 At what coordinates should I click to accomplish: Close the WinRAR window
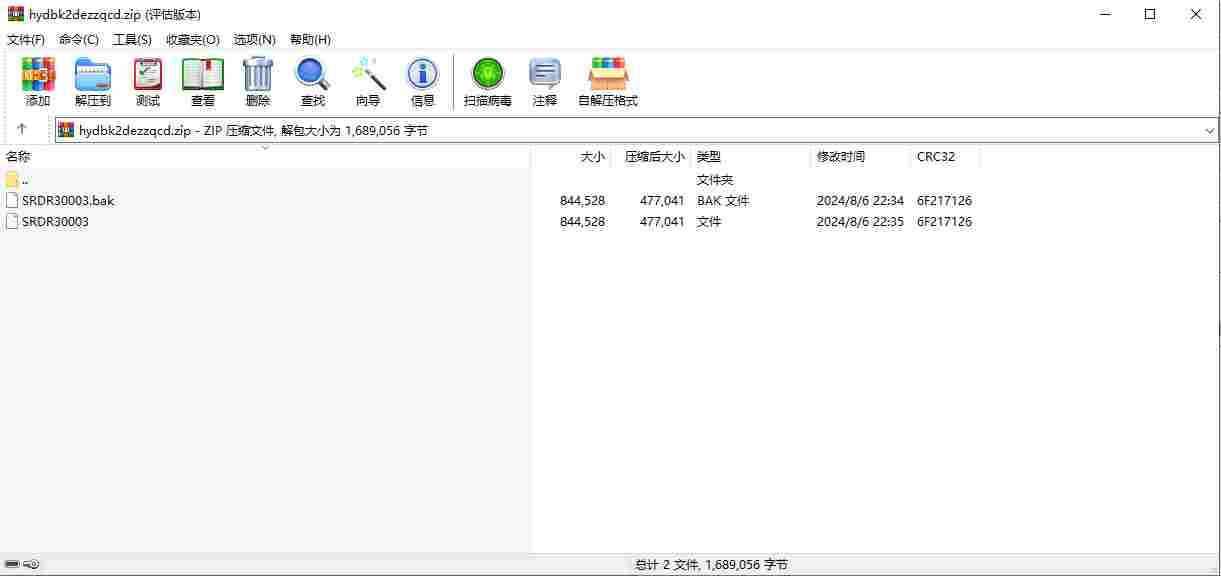pos(1196,14)
